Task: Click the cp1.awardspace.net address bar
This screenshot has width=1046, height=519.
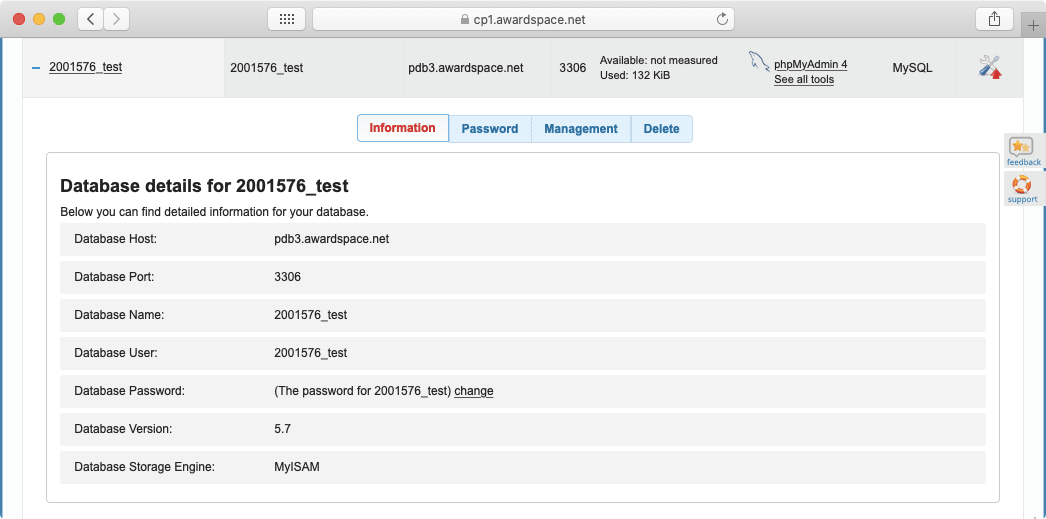Action: (x=523, y=19)
